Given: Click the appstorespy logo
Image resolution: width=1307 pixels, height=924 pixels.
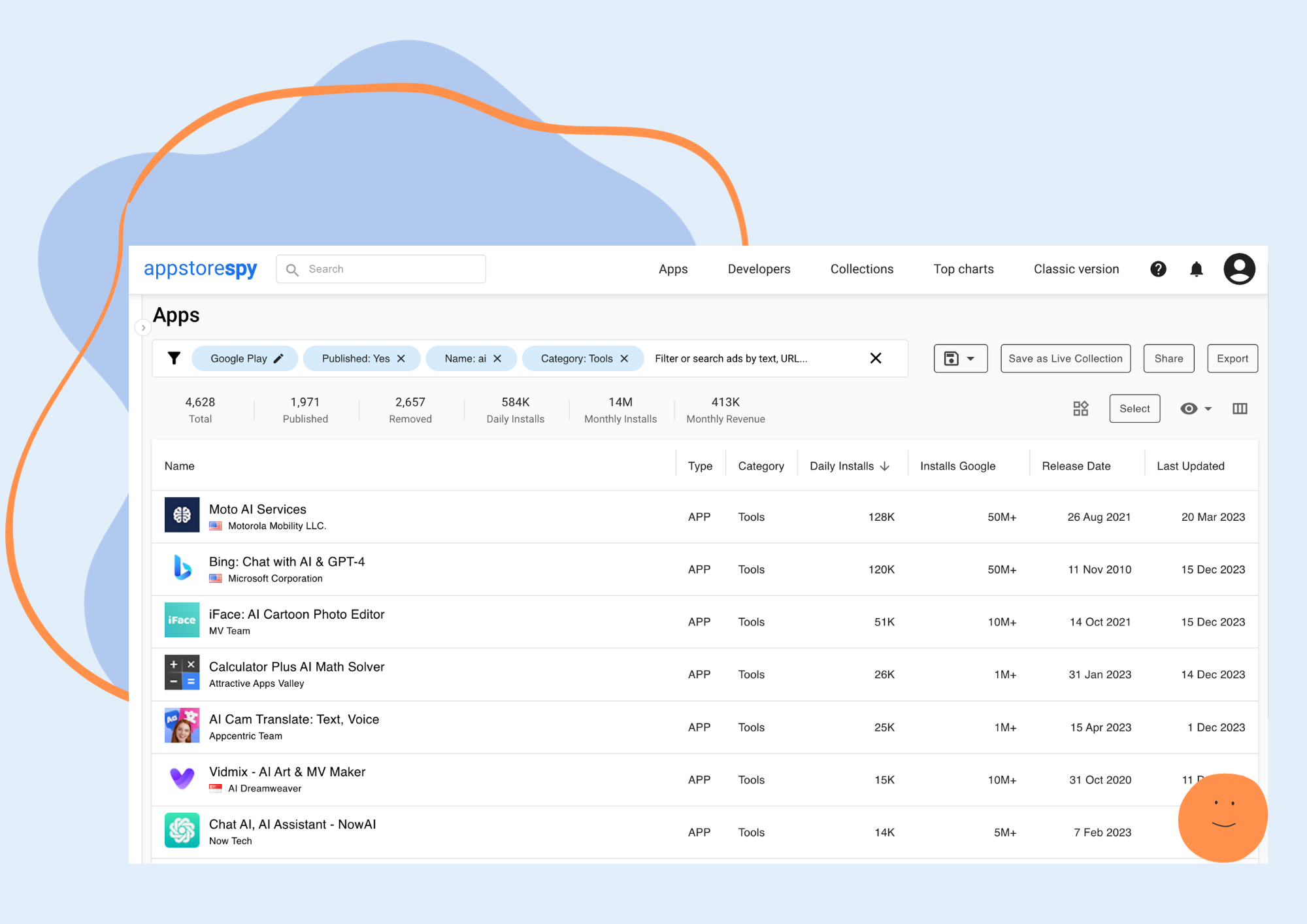Looking at the screenshot, I should pos(200,269).
